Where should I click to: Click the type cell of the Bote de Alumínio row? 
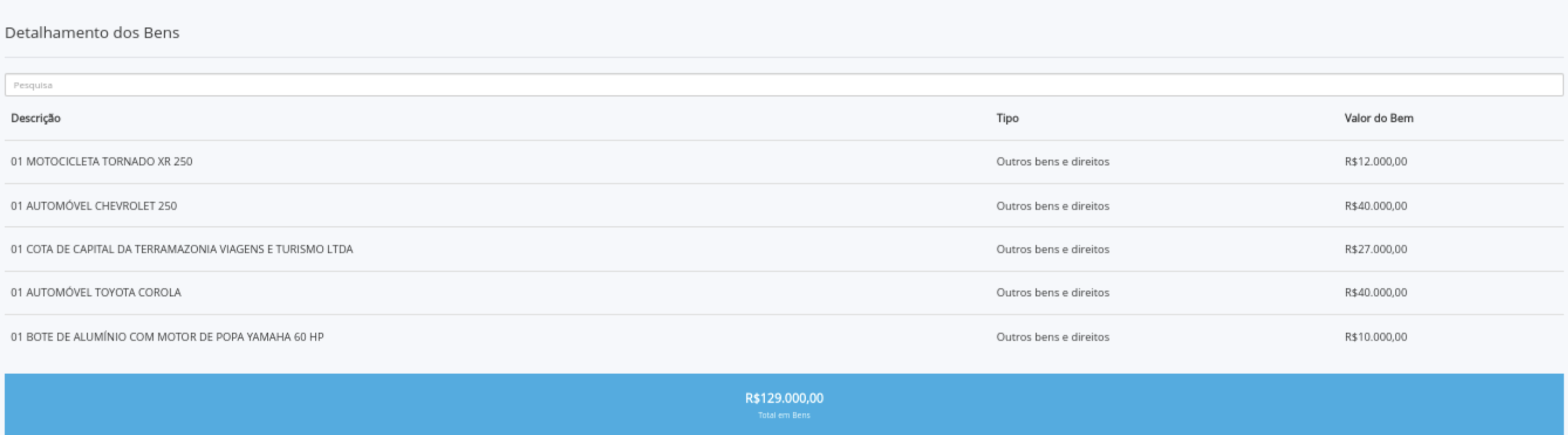(x=1053, y=337)
